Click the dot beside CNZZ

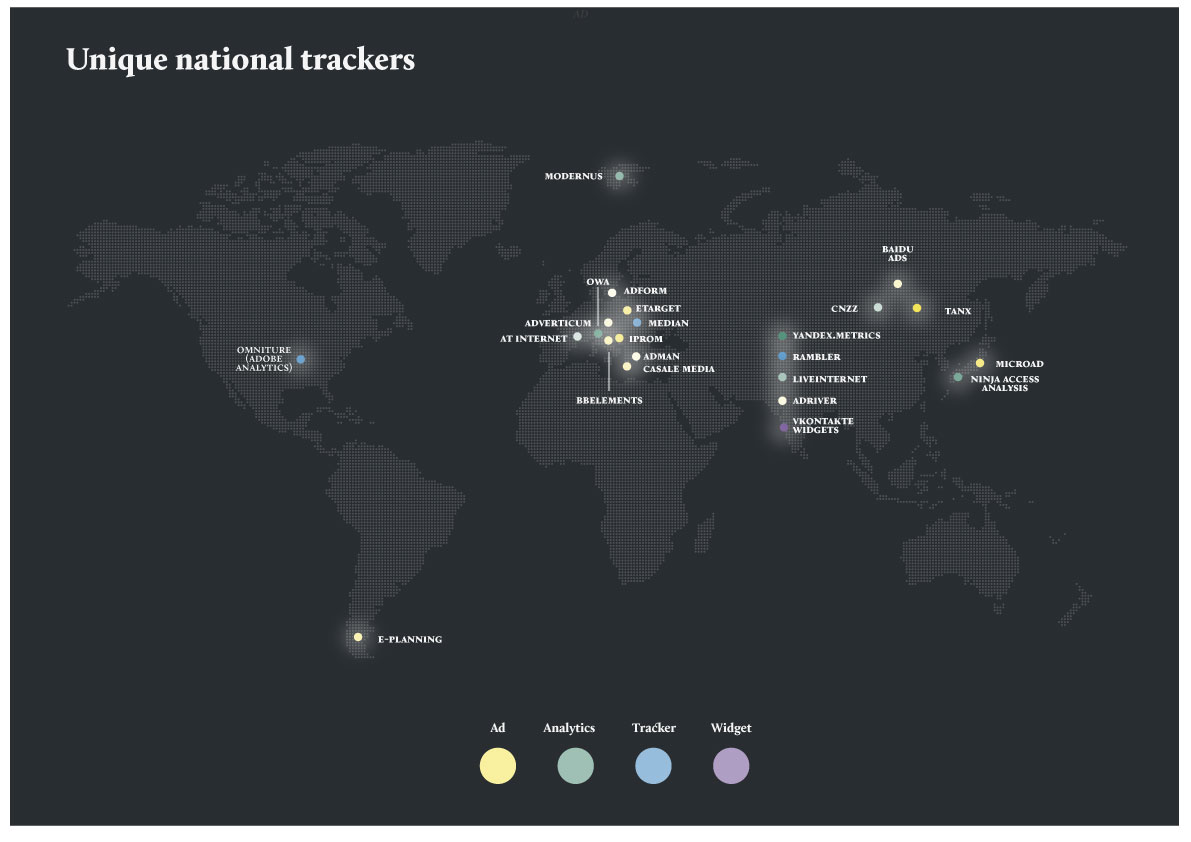pyautogui.click(x=877, y=307)
